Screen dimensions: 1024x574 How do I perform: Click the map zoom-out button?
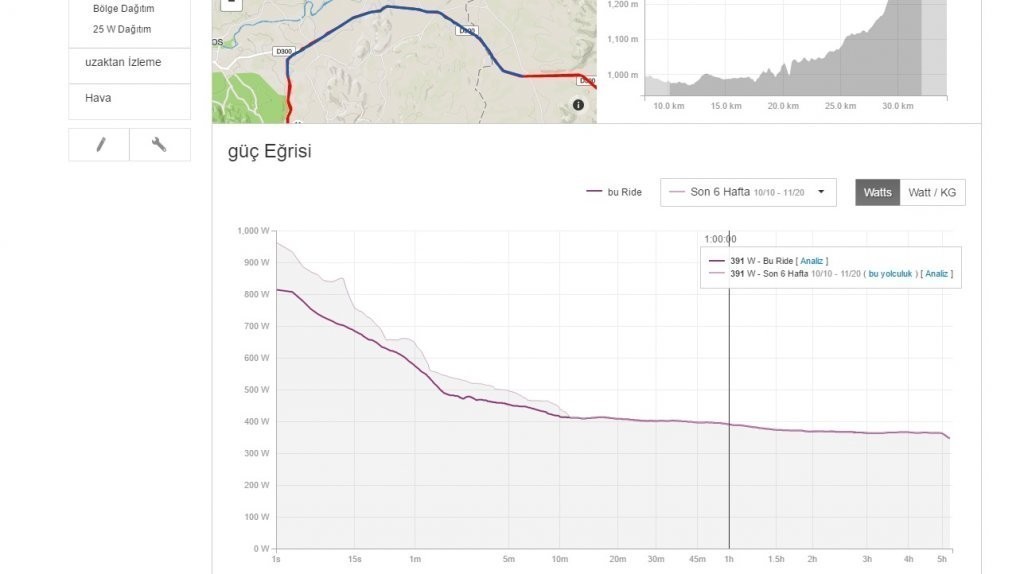pos(231,3)
